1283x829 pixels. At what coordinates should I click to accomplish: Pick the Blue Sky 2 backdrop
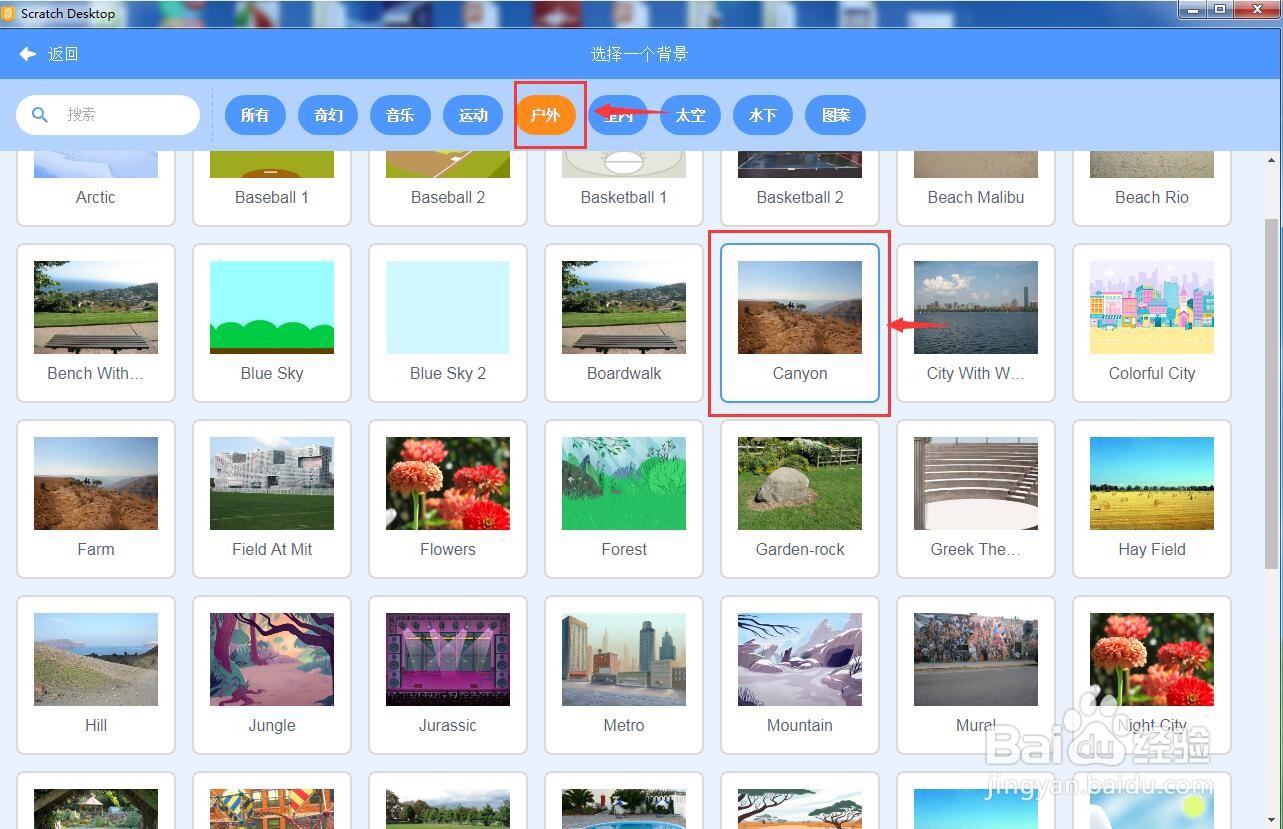(x=448, y=323)
